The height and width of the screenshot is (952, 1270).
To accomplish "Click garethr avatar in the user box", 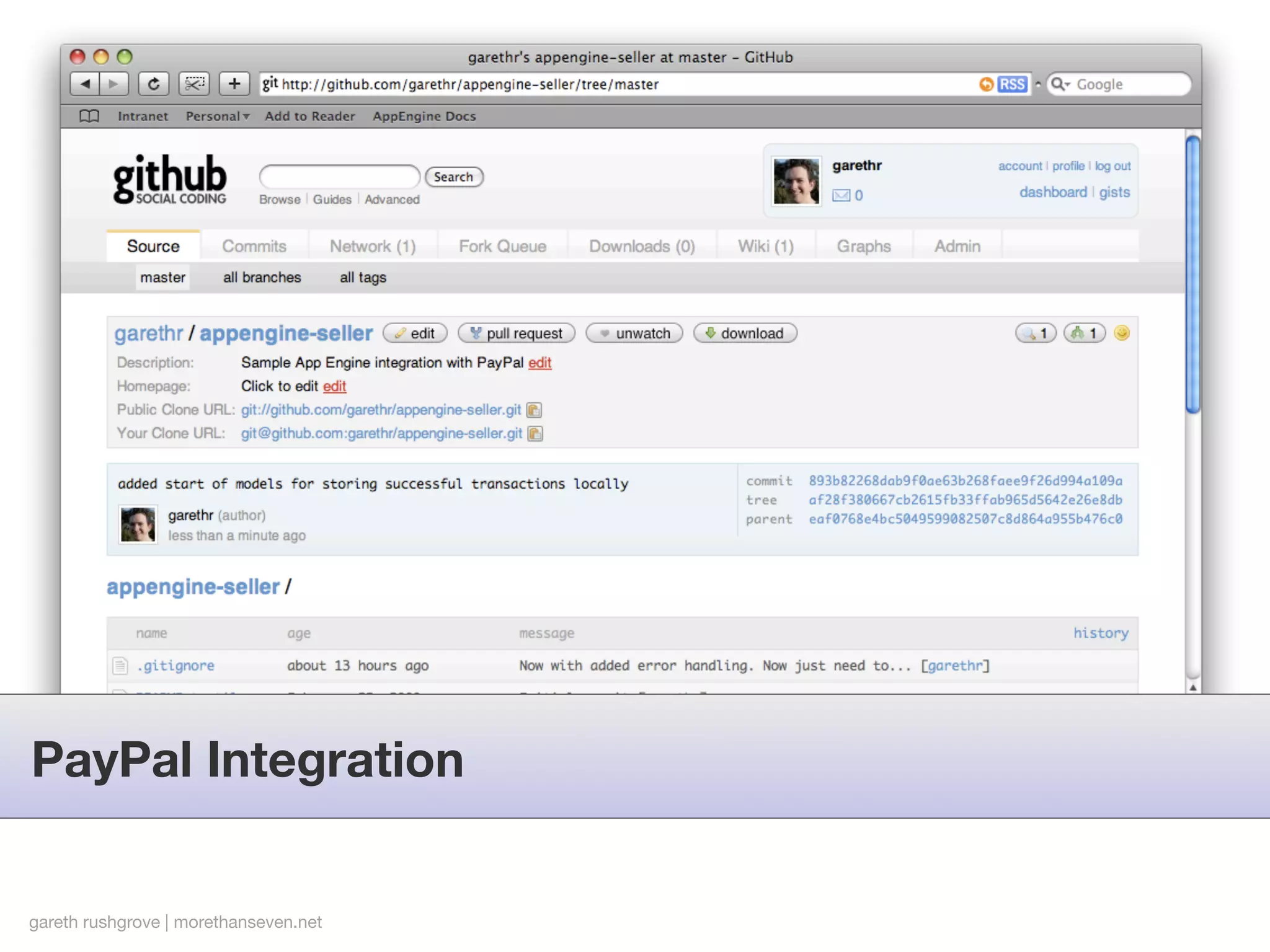I will [796, 181].
